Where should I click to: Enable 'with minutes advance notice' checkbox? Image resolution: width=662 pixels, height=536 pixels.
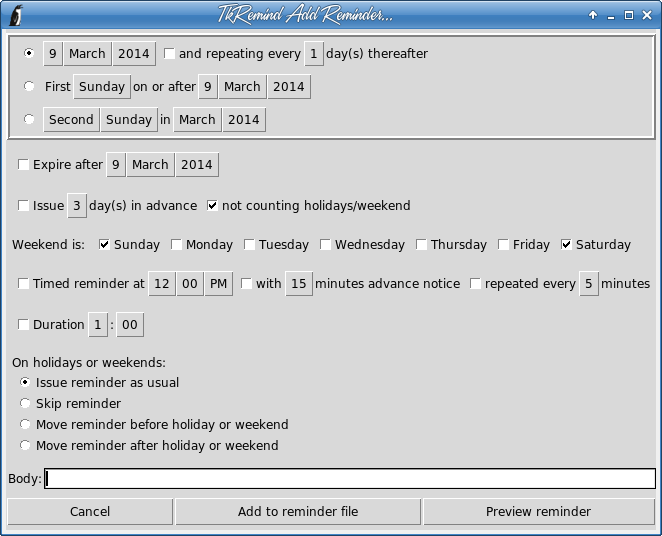(x=246, y=284)
